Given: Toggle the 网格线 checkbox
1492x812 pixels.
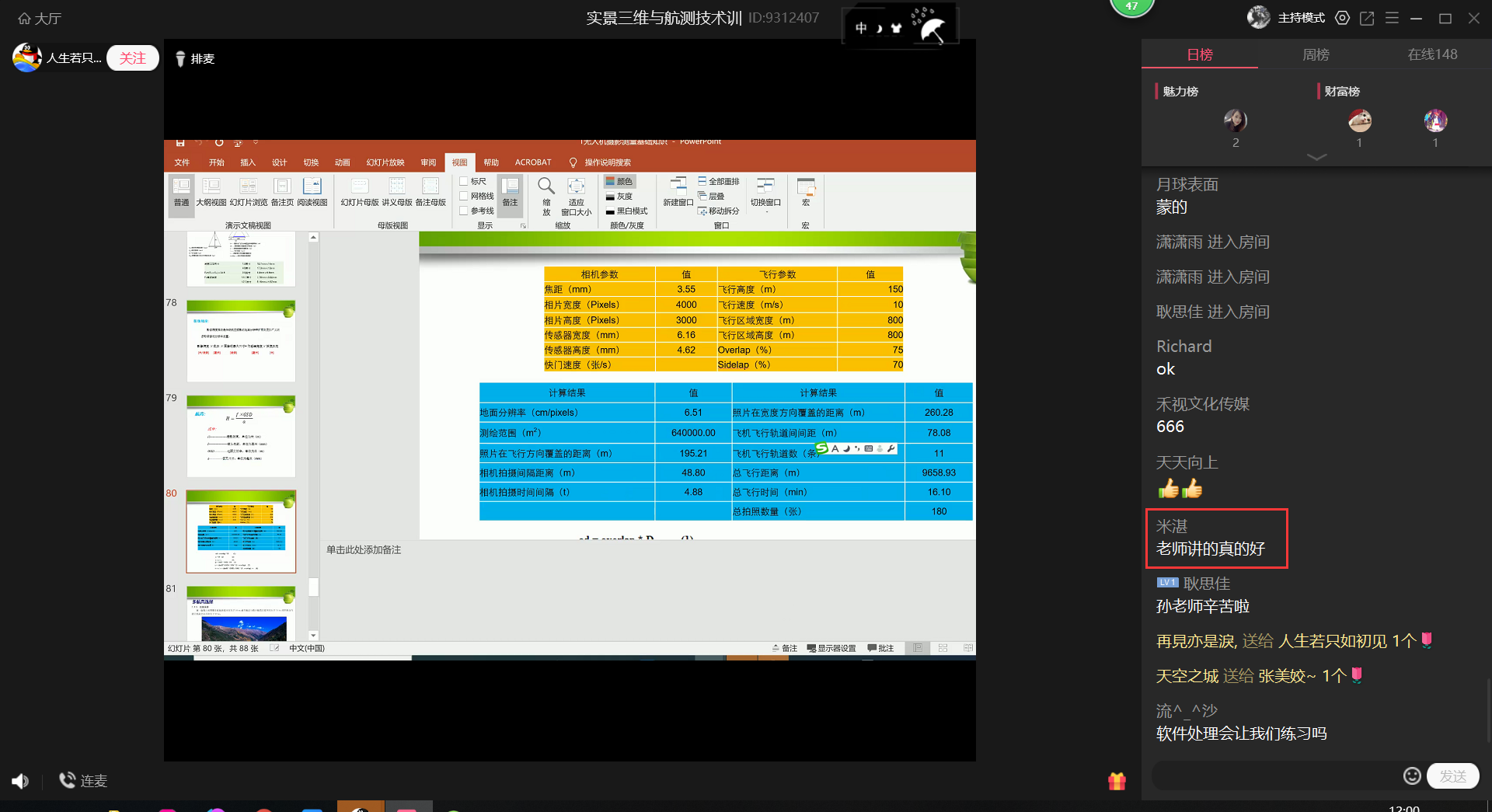Looking at the screenshot, I should (464, 196).
